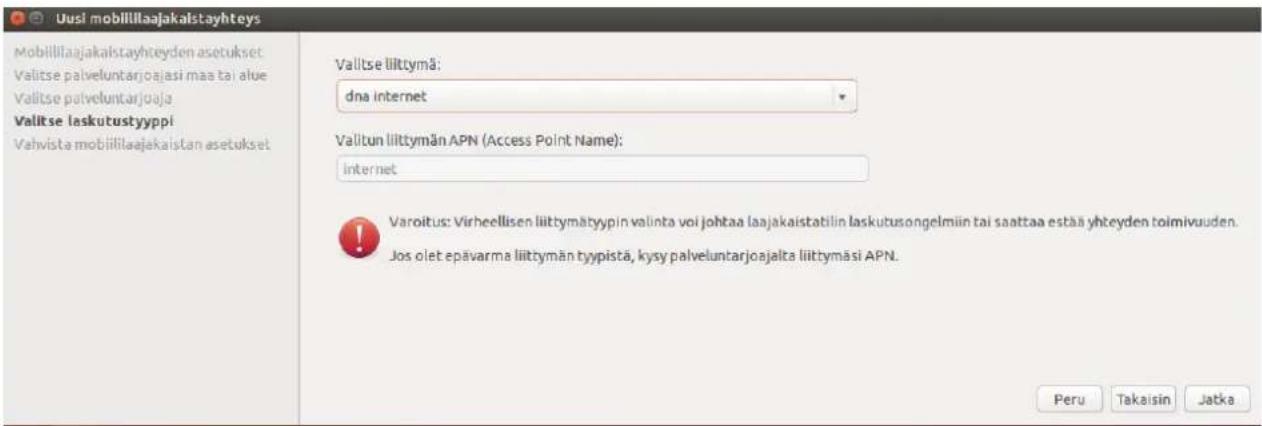Click the 'Jos olet epävarma' hint text
This screenshot has height=426, width=1262.
(643, 254)
